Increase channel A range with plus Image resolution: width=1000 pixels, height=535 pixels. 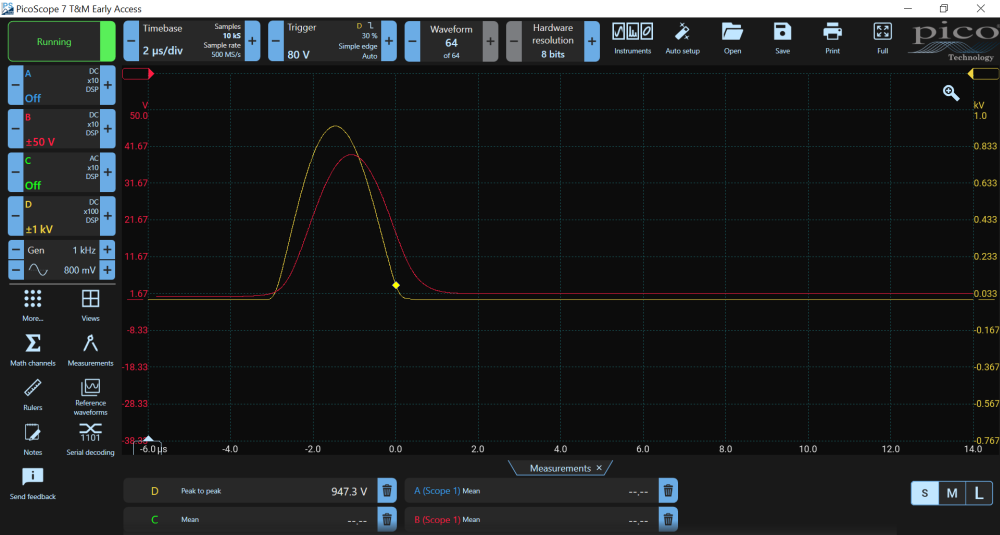click(108, 85)
